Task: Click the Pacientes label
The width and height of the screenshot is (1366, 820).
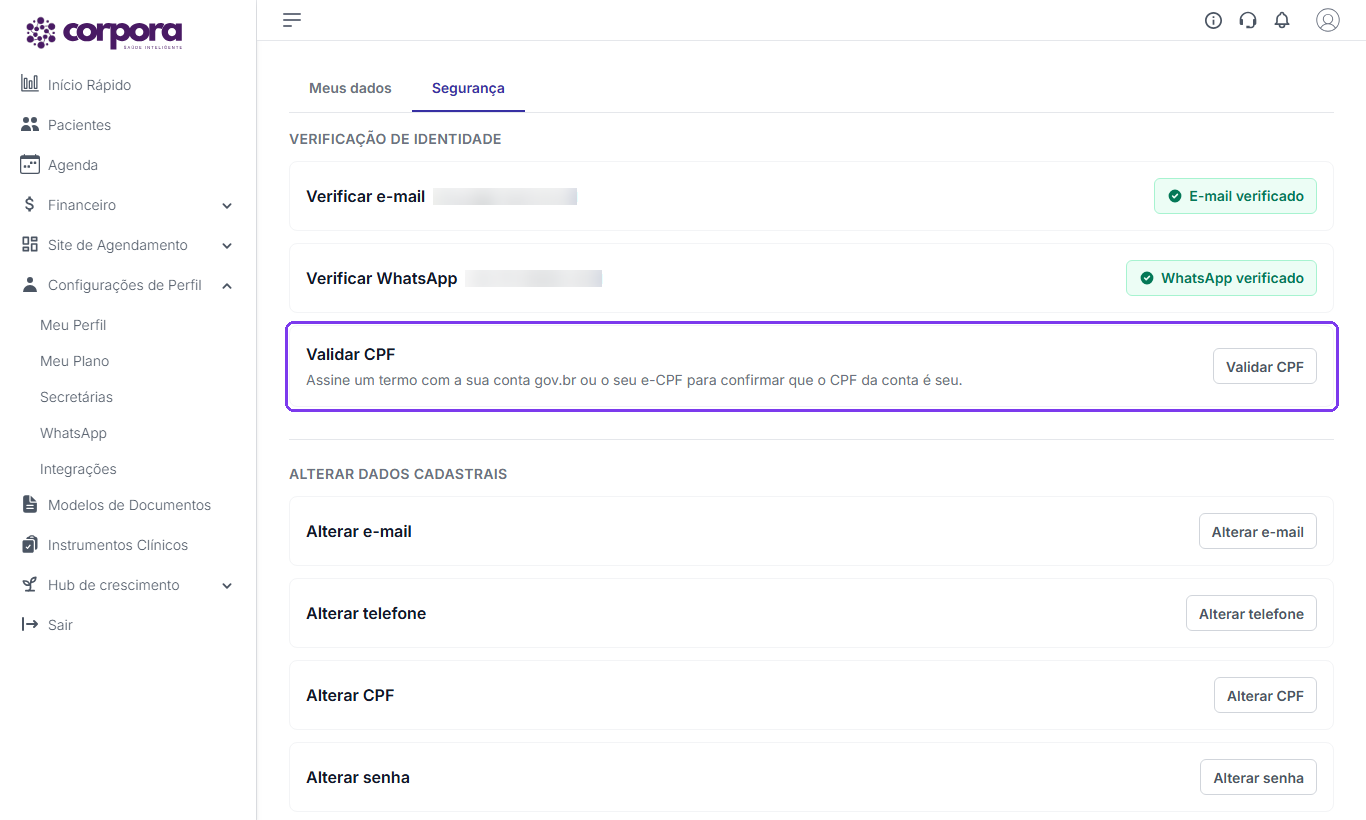Action: (x=80, y=125)
